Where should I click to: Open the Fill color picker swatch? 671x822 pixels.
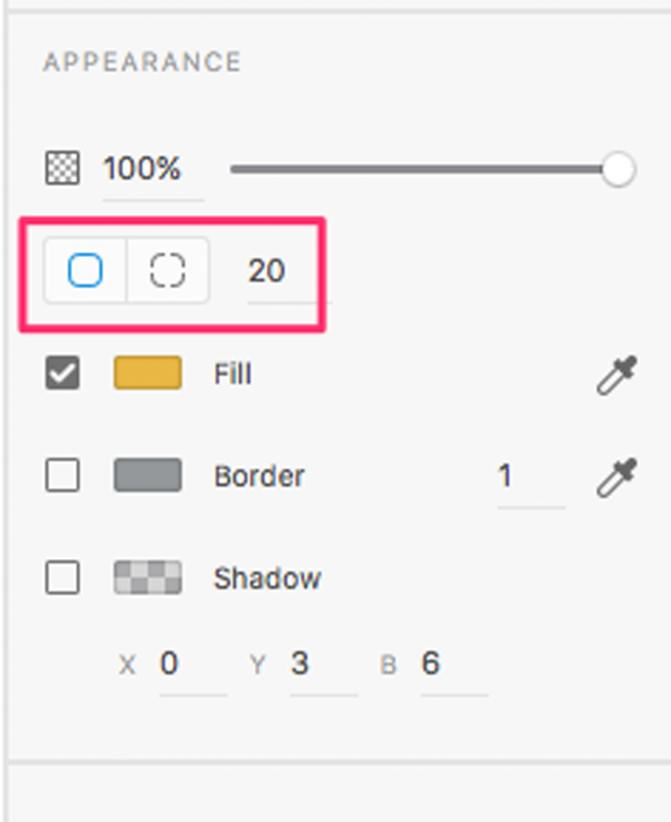pos(147,373)
